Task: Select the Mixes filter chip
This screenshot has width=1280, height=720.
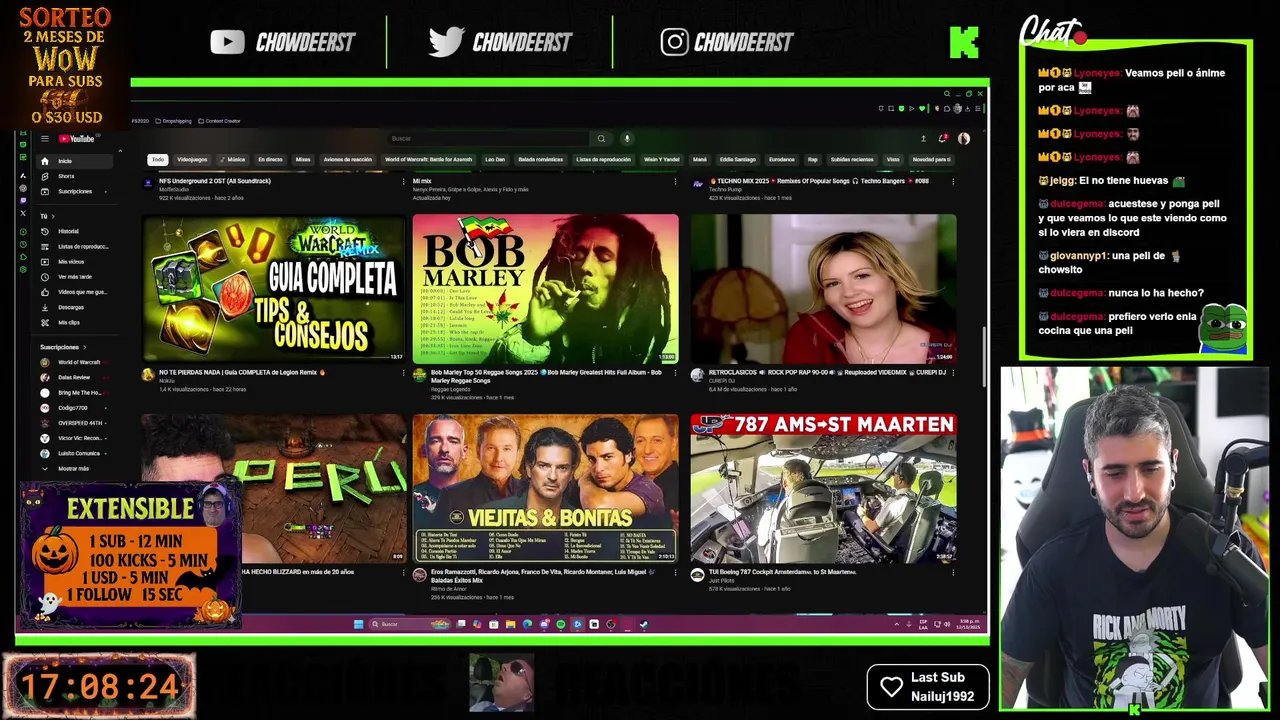Action: coord(303,159)
